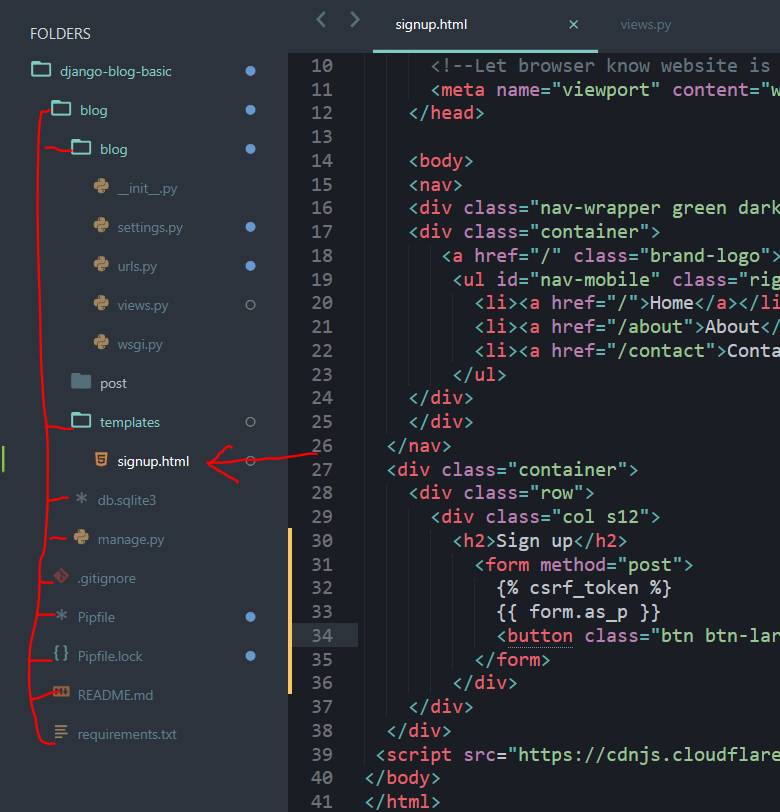Viewport: 780px width, 812px height.
Task: Go to next tab with right arrow
Action: 354,19
